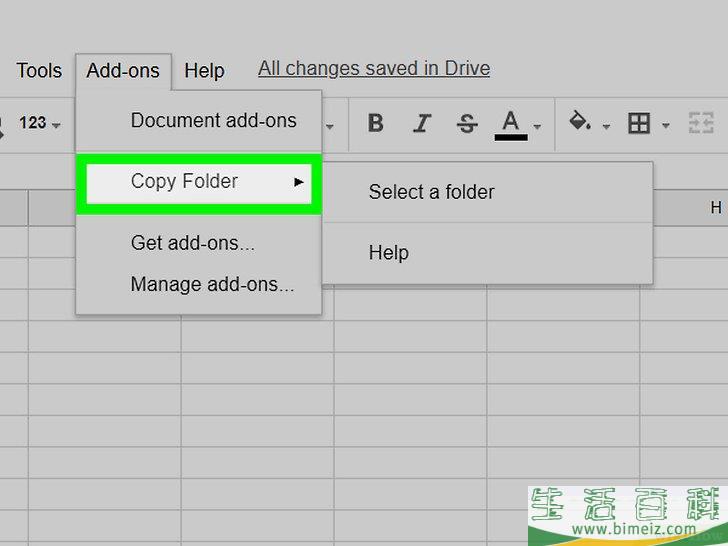Toggle italic formatting

tap(422, 123)
